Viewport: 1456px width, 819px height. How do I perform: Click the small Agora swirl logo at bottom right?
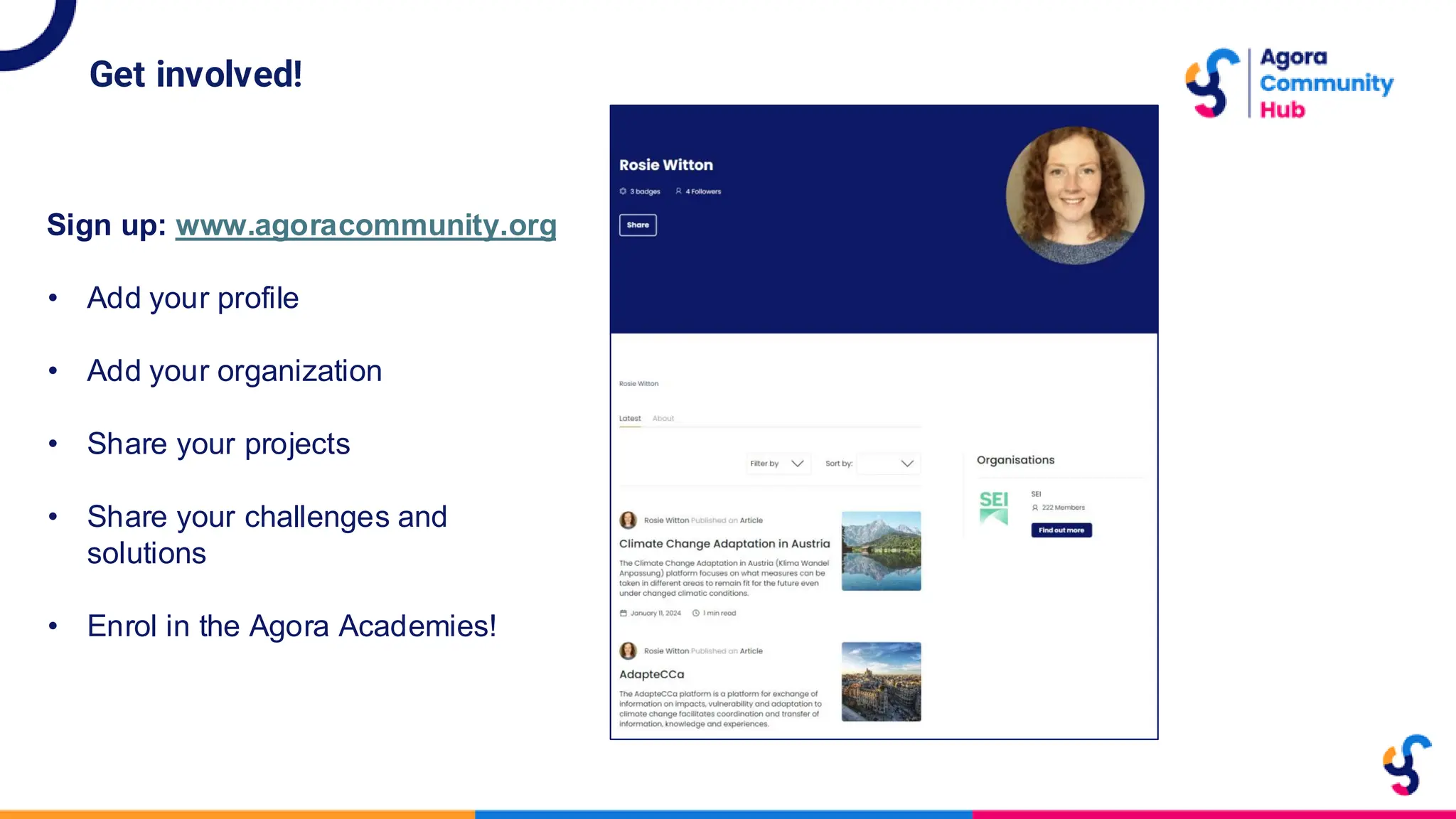pos(1407,765)
